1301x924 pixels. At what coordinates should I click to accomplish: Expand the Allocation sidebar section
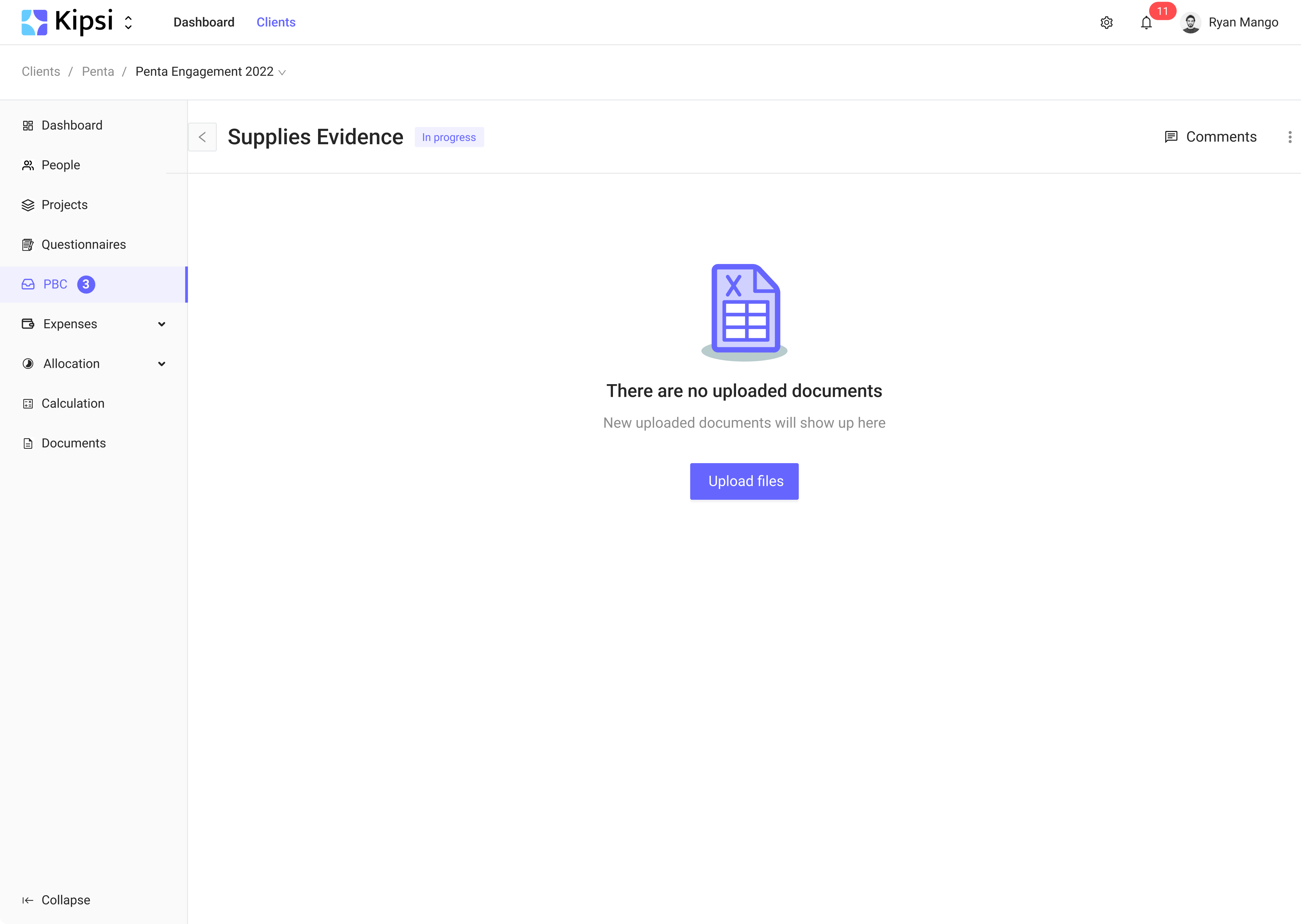[x=162, y=364]
